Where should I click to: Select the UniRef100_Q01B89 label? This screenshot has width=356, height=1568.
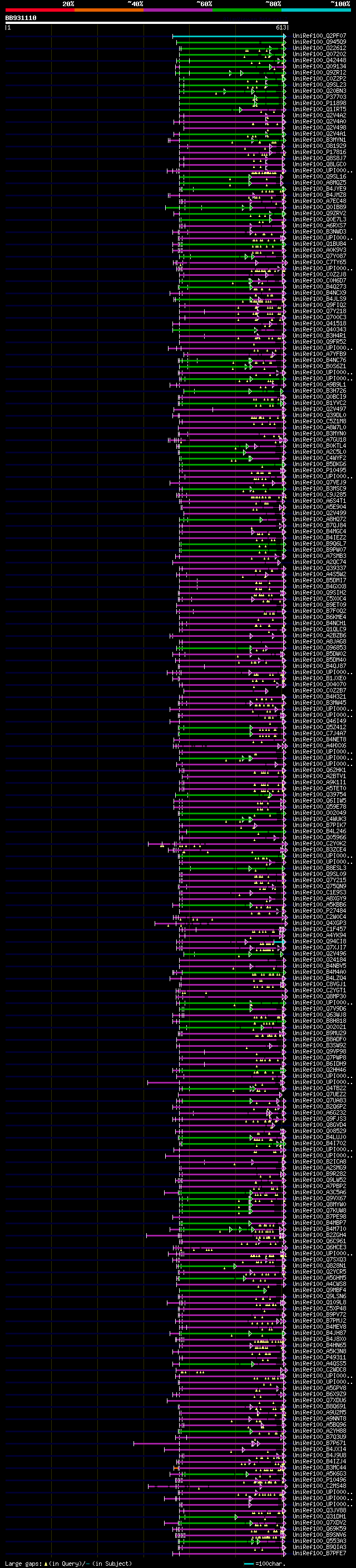pyautogui.click(x=319, y=207)
